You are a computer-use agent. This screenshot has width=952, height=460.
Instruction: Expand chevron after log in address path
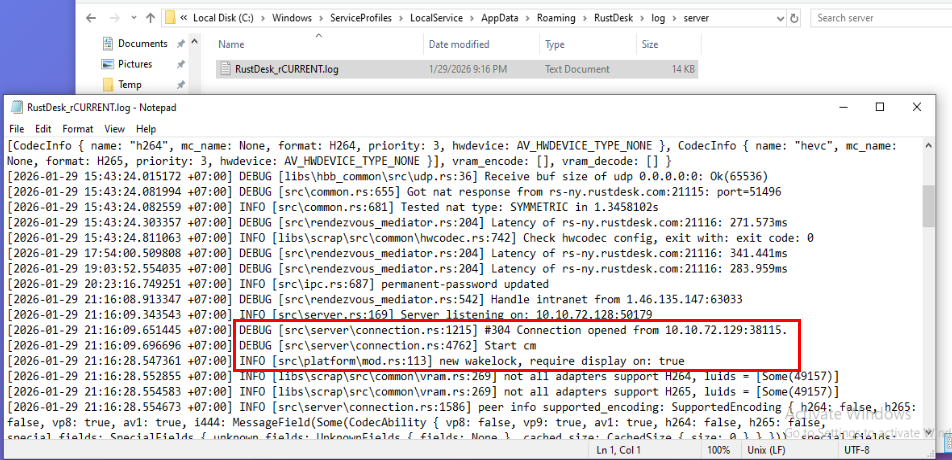tap(675, 18)
